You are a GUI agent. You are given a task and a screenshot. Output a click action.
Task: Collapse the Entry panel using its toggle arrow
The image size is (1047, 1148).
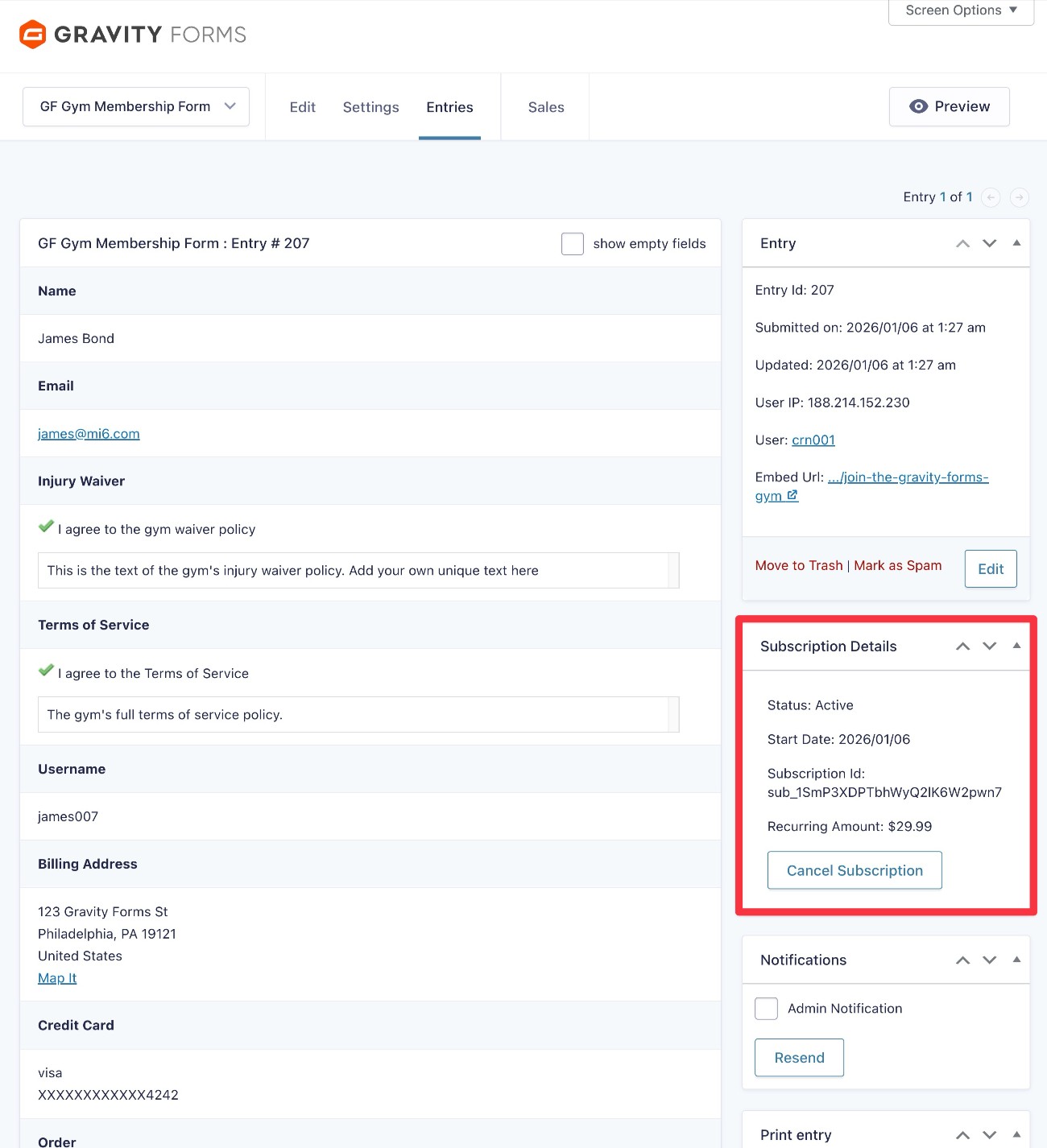[x=1016, y=242]
